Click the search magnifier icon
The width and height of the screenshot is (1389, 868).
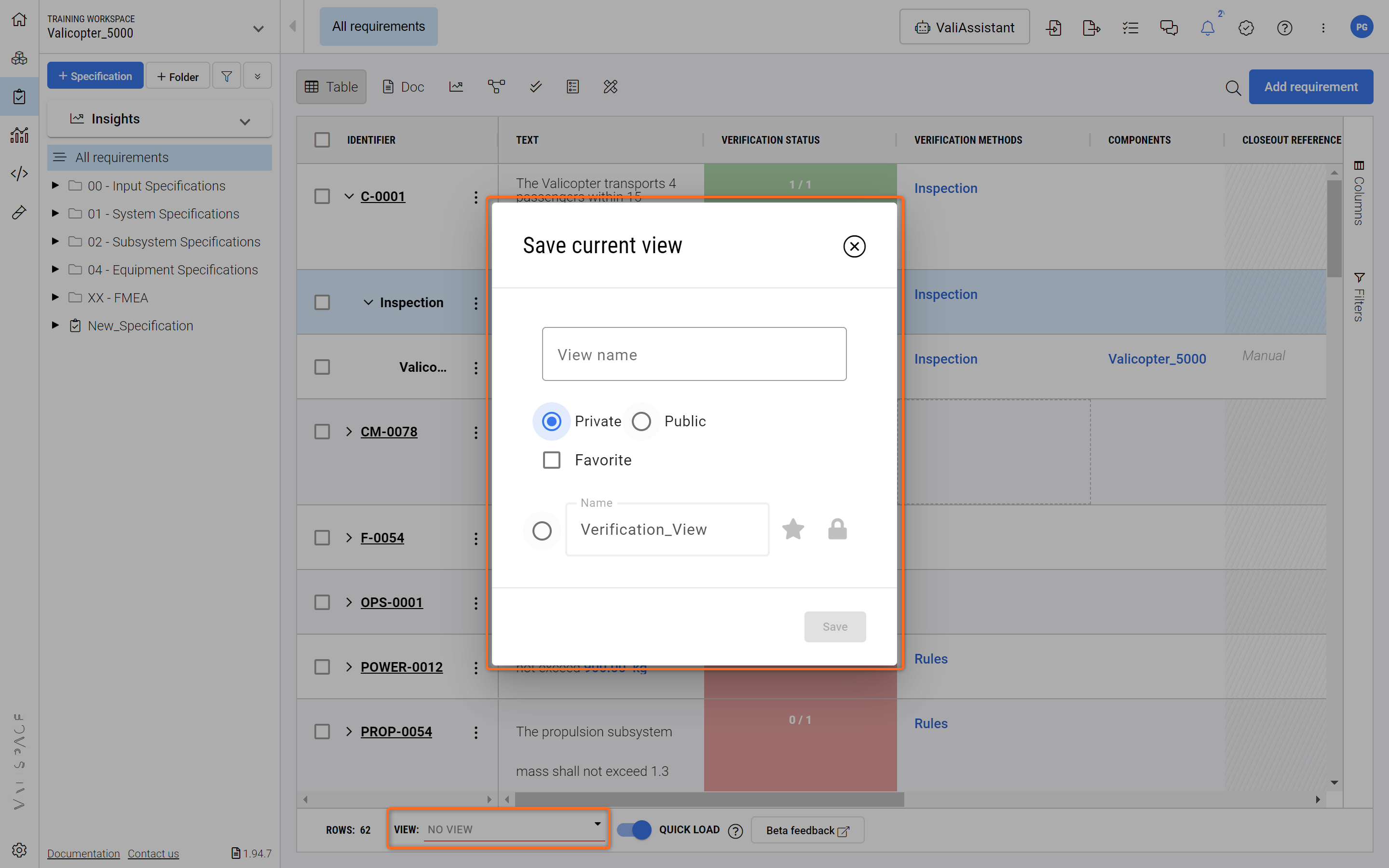click(x=1233, y=87)
